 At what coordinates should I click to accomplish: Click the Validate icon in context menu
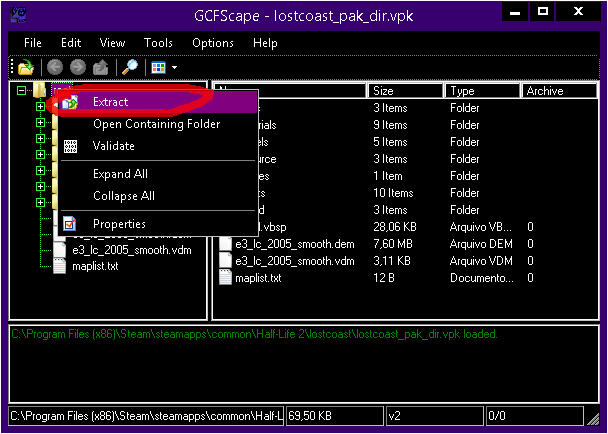(x=70, y=146)
